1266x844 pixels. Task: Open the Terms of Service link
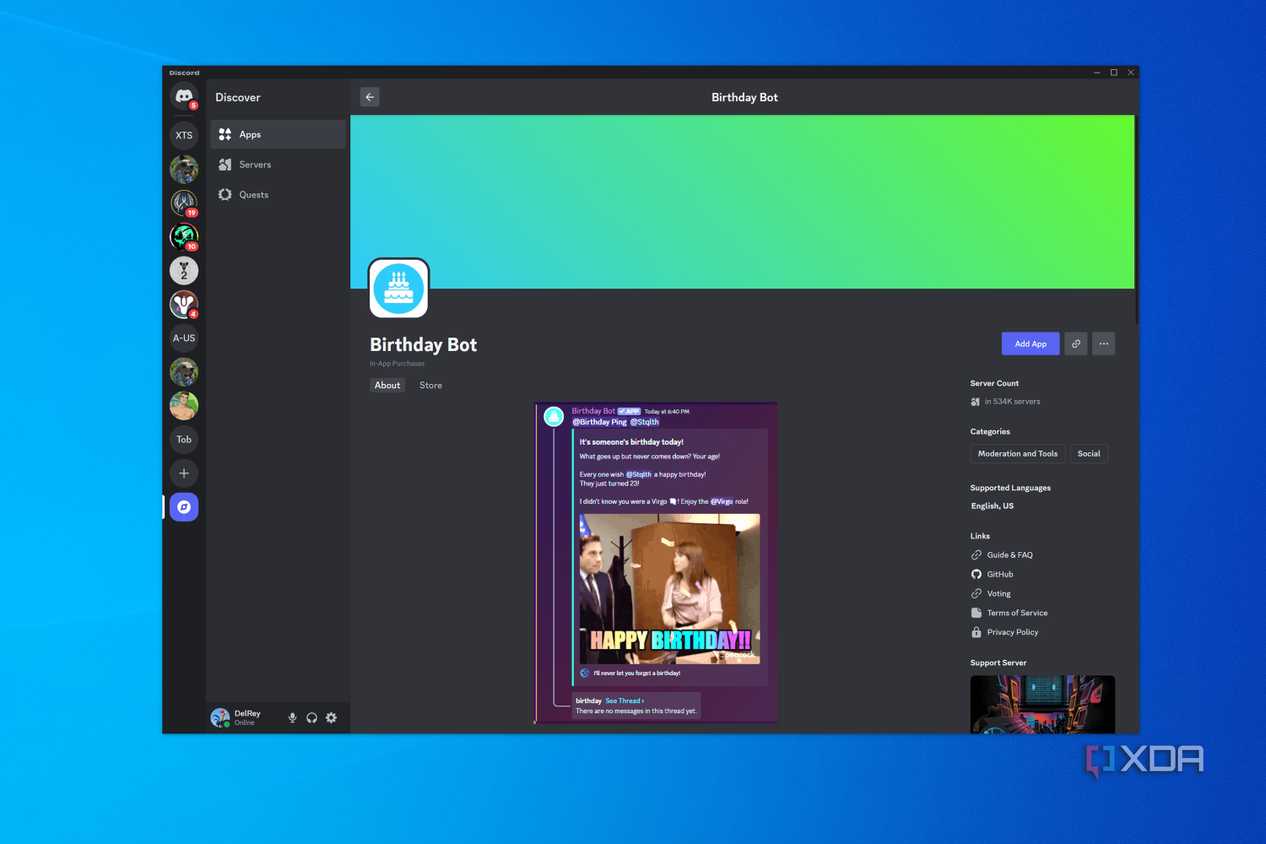click(1009, 613)
